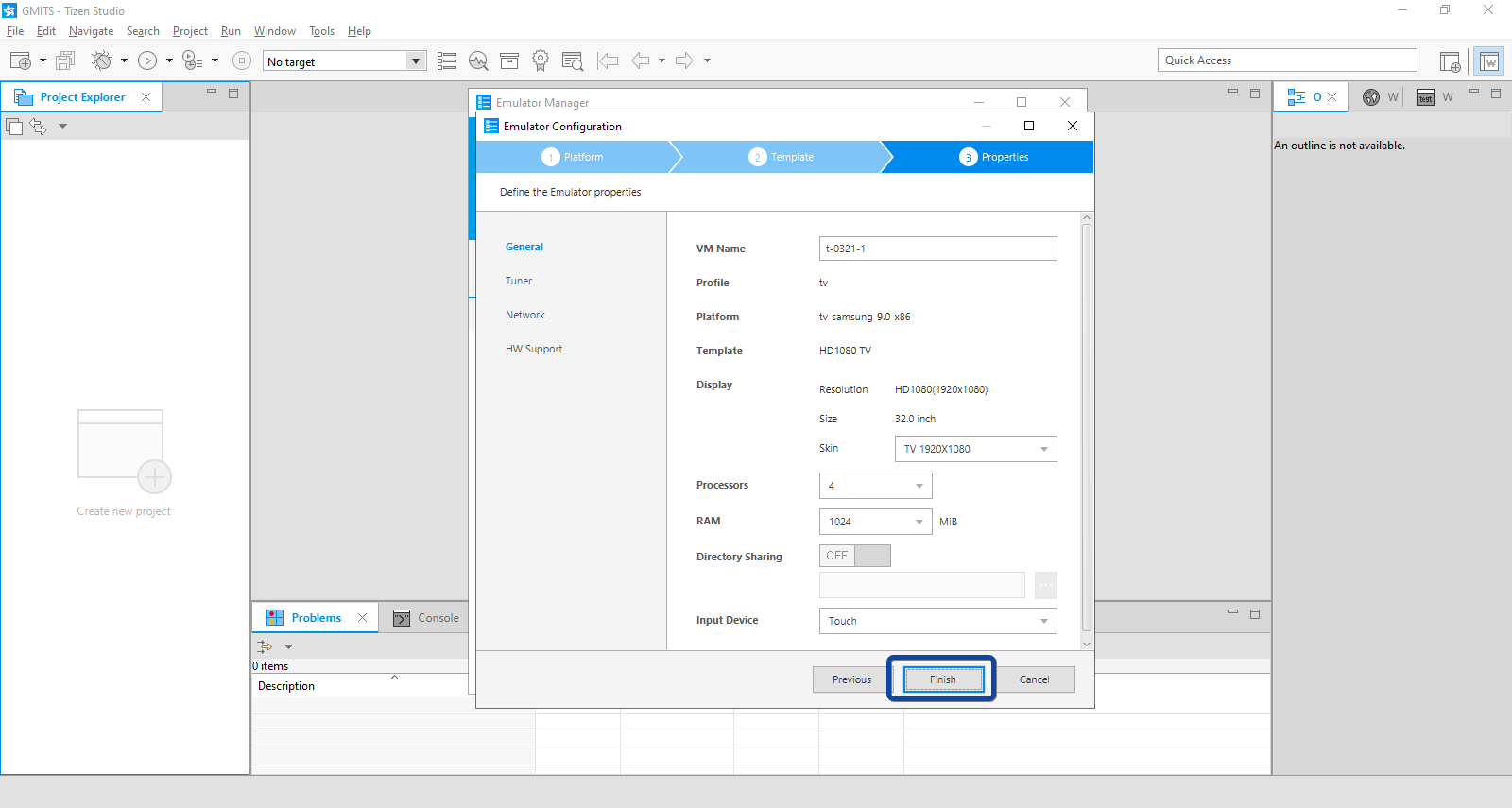
Task: Toggle Link with Editor in Project Explorer
Action: (38, 126)
